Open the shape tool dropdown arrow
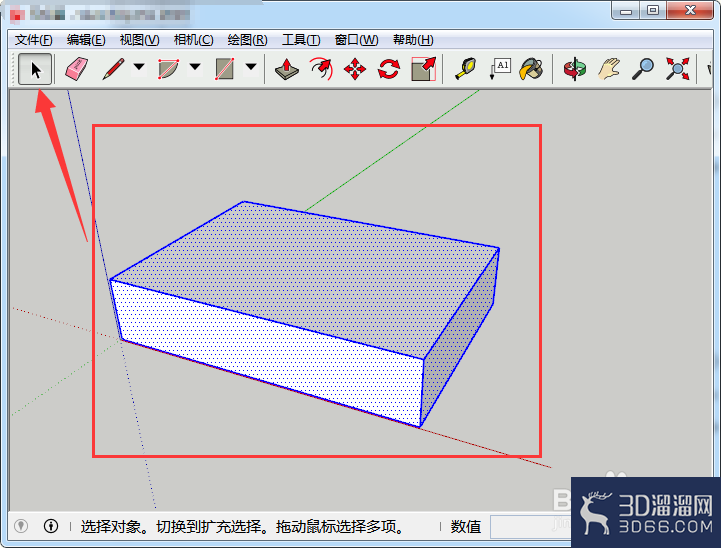The image size is (721, 548). 251,67
